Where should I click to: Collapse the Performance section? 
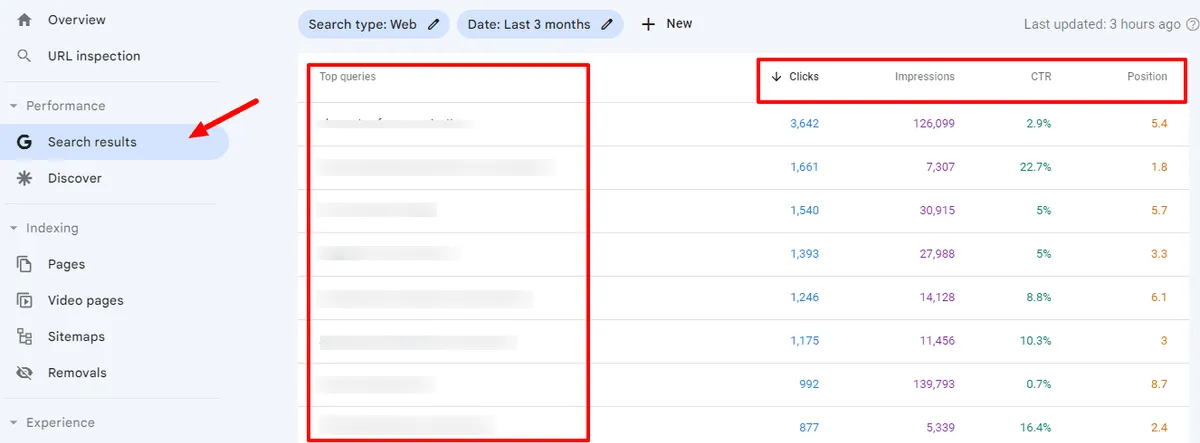(x=14, y=106)
